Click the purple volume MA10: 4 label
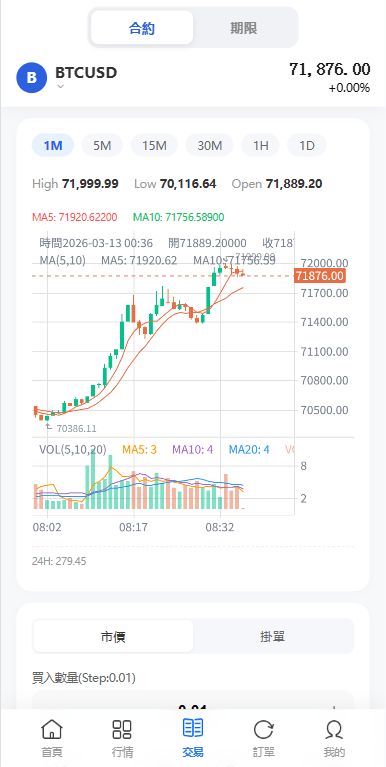Screen dimensions: 386x767 (193, 450)
